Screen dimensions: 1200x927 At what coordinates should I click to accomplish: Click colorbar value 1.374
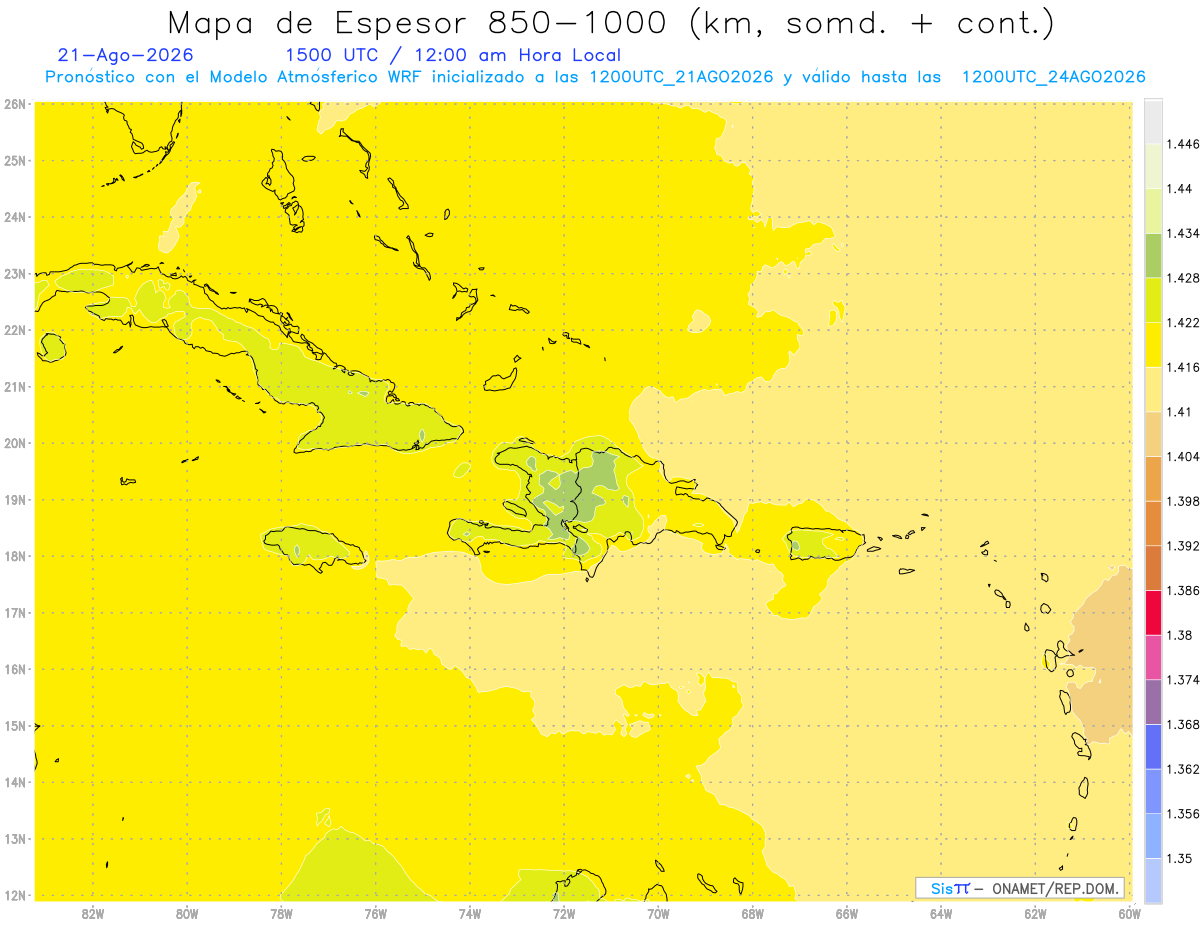pos(1183,680)
